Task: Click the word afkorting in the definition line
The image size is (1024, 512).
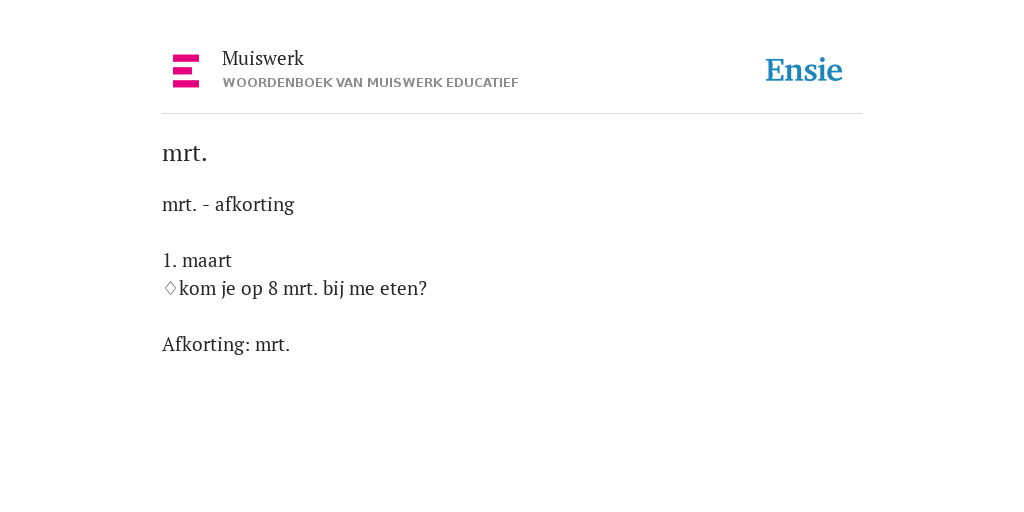Action: point(255,204)
